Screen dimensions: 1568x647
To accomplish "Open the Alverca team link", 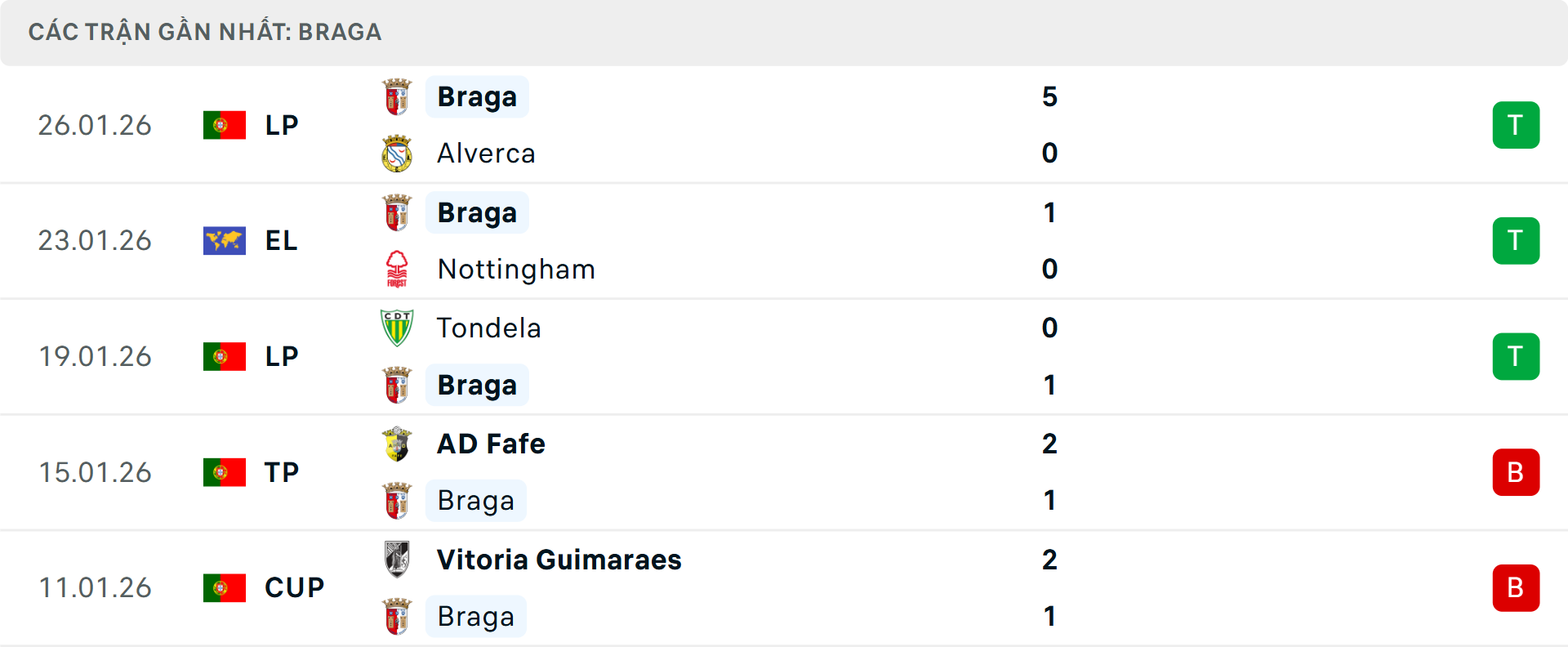I will pyautogui.click(x=486, y=154).
